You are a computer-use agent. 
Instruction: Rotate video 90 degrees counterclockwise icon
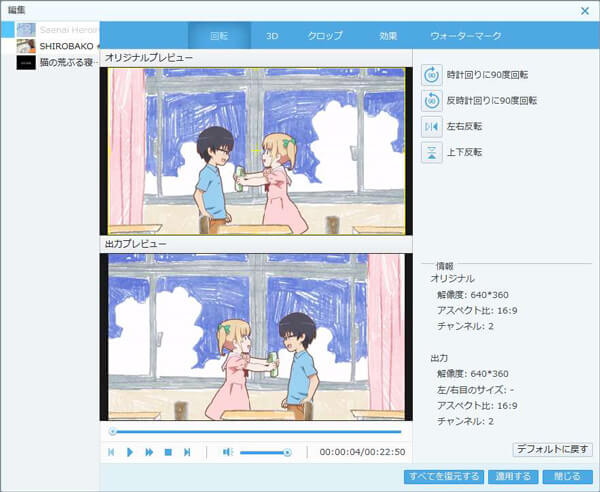[432, 101]
